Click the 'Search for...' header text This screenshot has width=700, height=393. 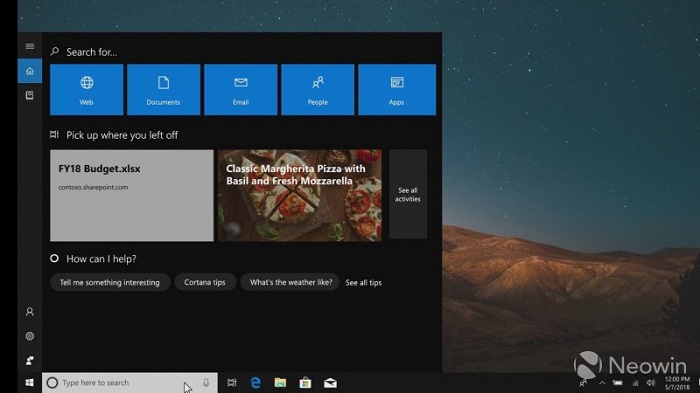[x=92, y=52]
